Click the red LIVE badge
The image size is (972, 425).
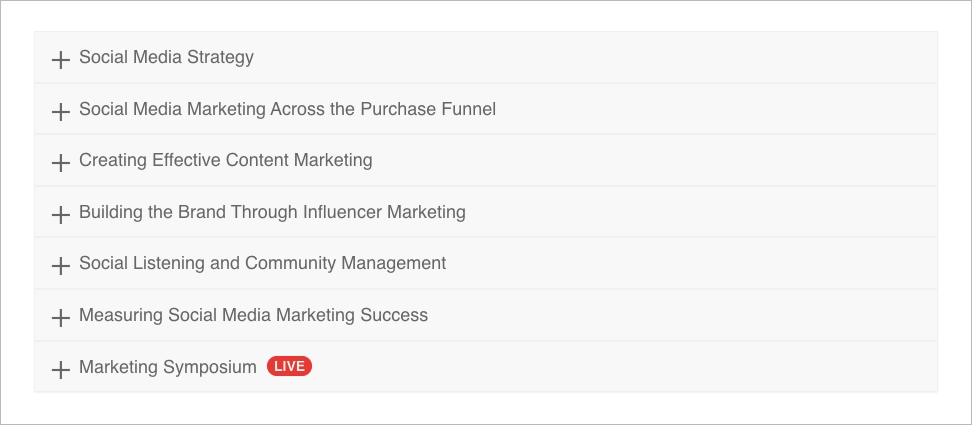pyautogui.click(x=289, y=367)
